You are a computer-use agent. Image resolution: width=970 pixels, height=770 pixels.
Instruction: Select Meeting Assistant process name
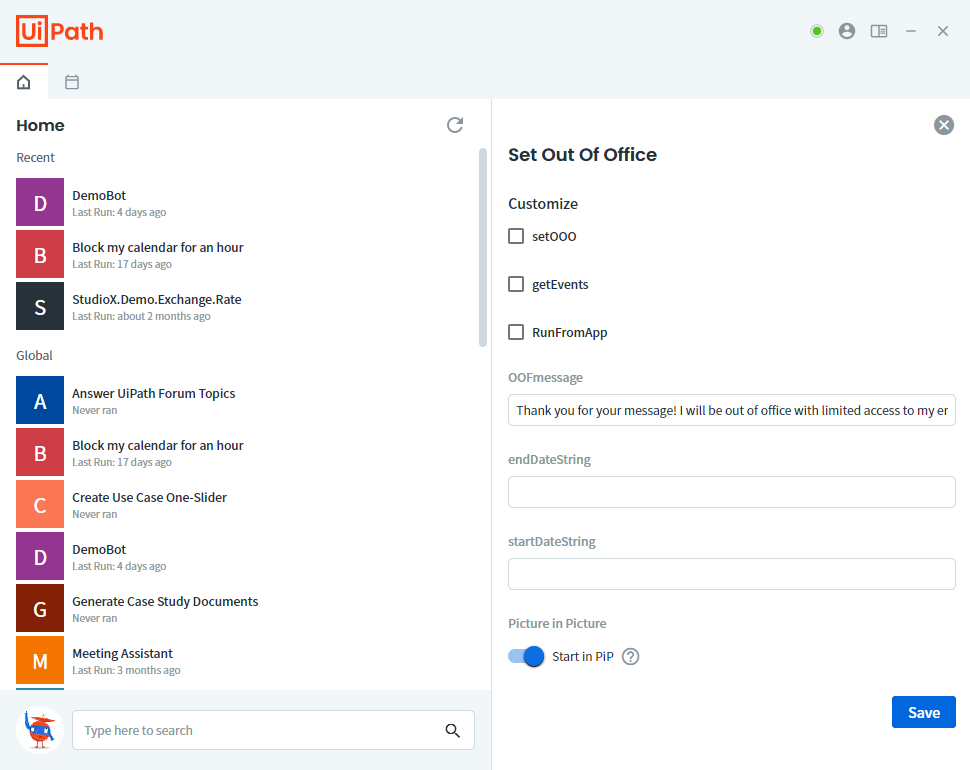click(122, 653)
